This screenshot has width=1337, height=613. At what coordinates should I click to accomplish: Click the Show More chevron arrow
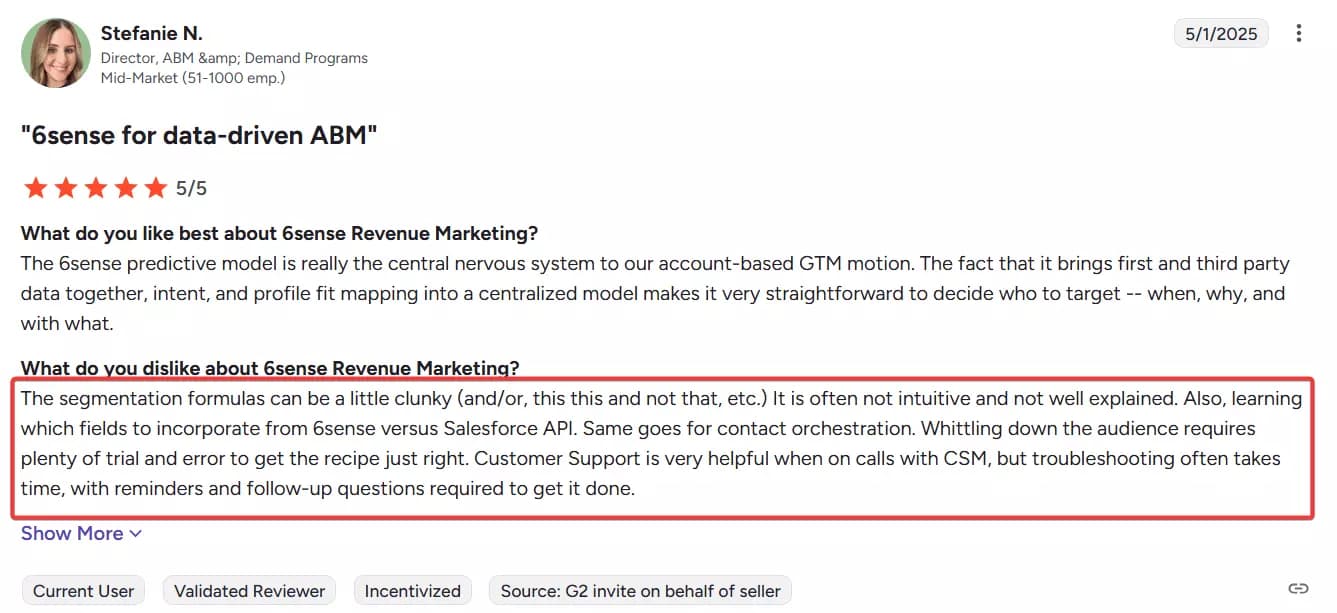tap(136, 534)
